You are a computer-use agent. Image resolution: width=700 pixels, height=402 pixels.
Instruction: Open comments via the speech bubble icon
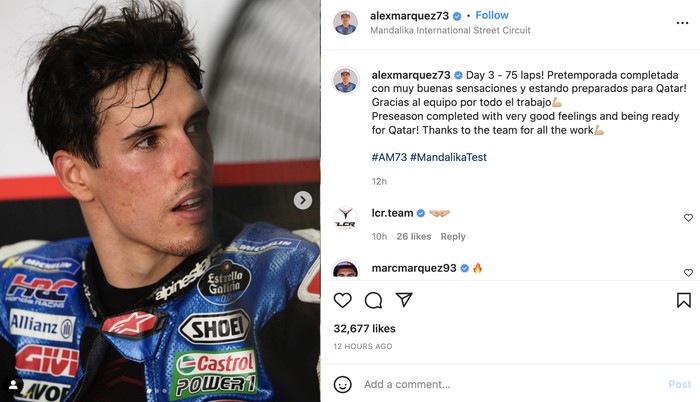pyautogui.click(x=373, y=300)
